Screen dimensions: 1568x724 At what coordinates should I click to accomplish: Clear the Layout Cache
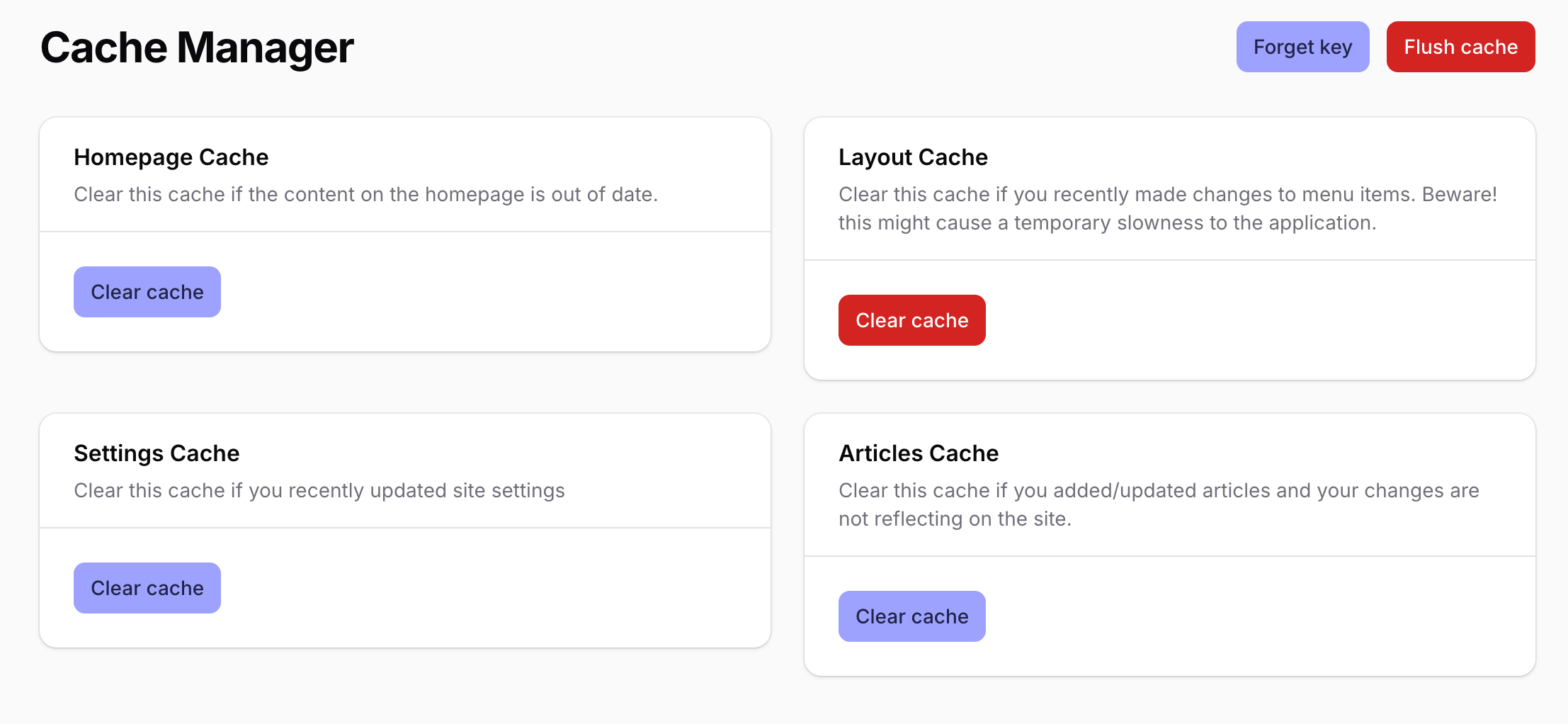[x=911, y=319]
